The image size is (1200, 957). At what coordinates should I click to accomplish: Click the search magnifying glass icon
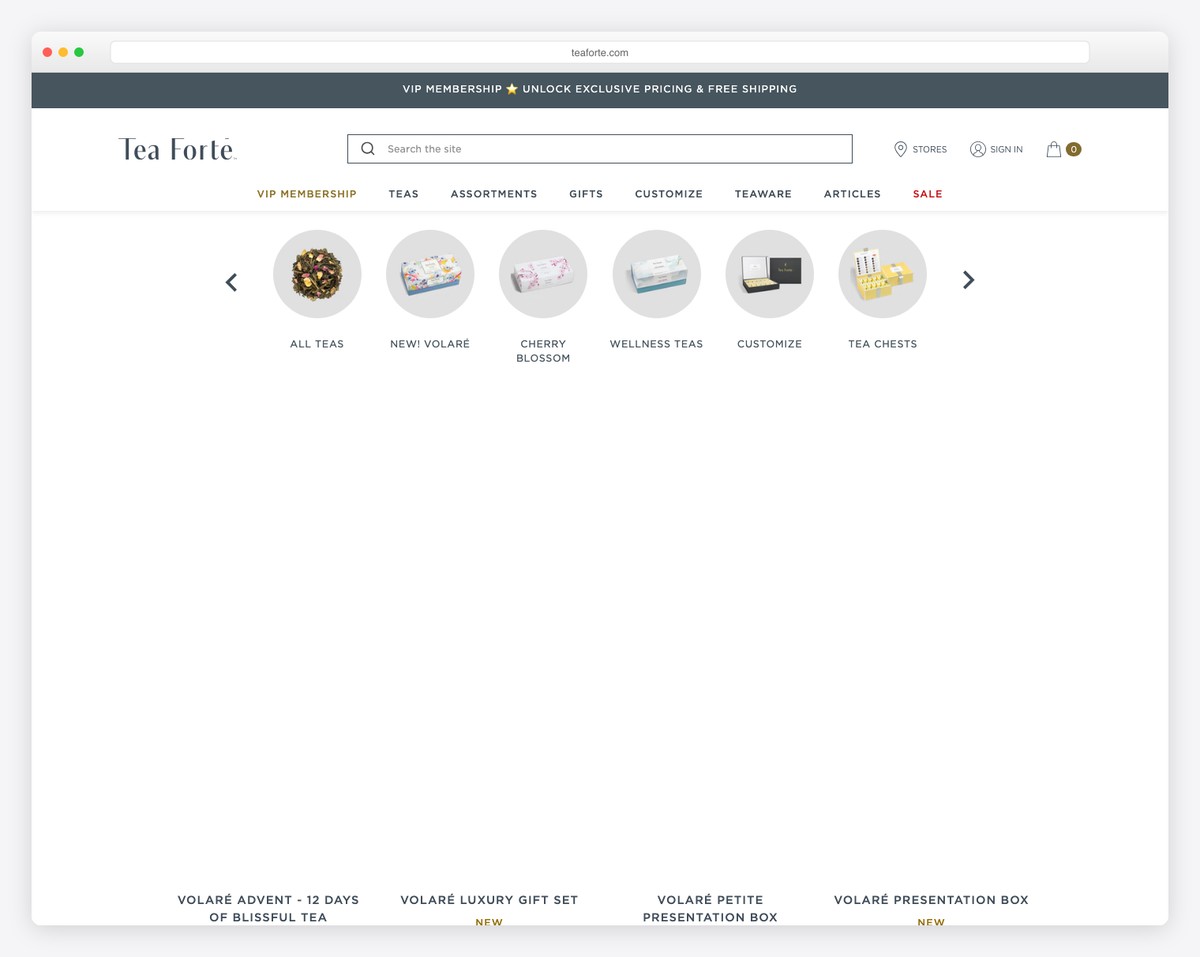tap(367, 148)
